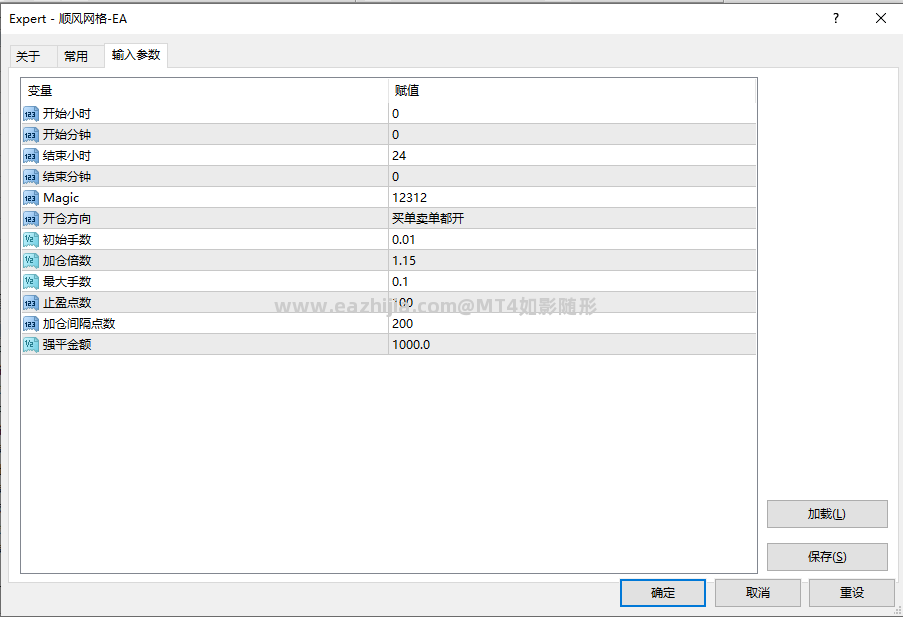This screenshot has width=903, height=617.
Task: Click the integer icon beside 结束分钟
Action: pyautogui.click(x=31, y=177)
